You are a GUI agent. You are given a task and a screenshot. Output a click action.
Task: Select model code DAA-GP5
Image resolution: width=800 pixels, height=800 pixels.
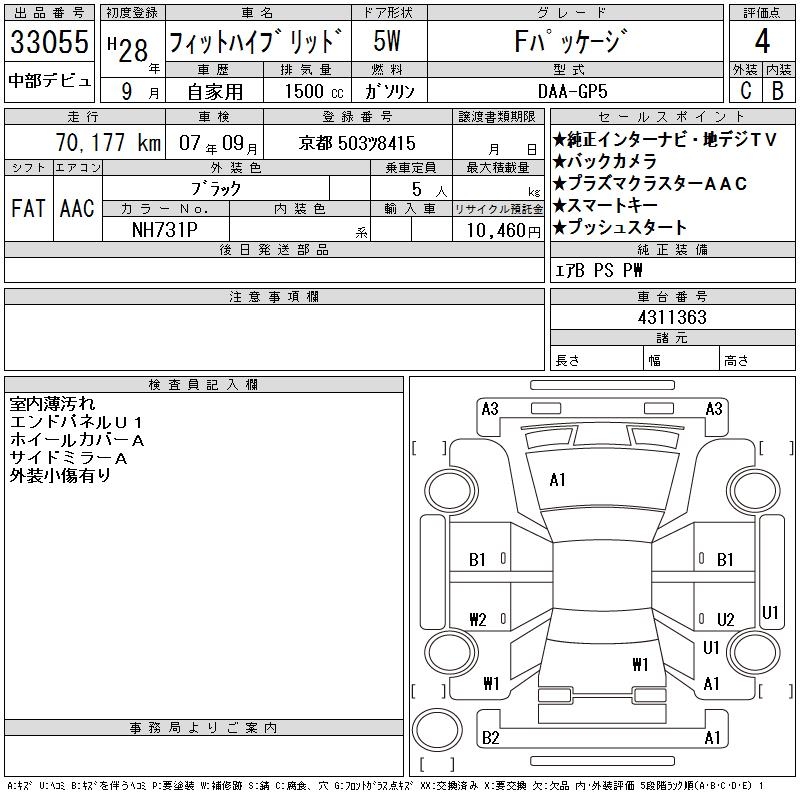(573, 91)
